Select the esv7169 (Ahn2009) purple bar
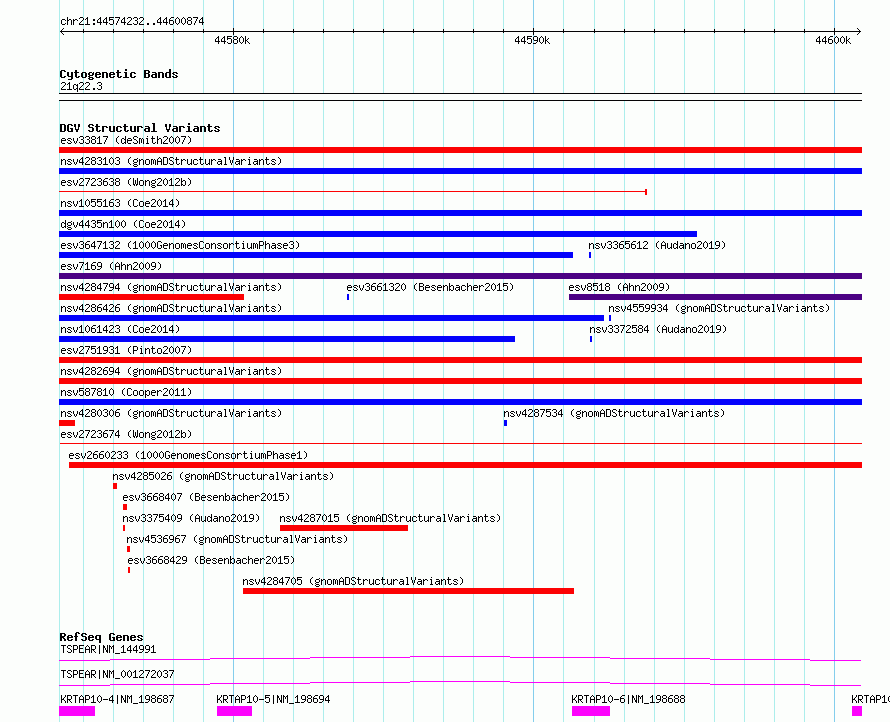890x722 pixels. (460, 276)
